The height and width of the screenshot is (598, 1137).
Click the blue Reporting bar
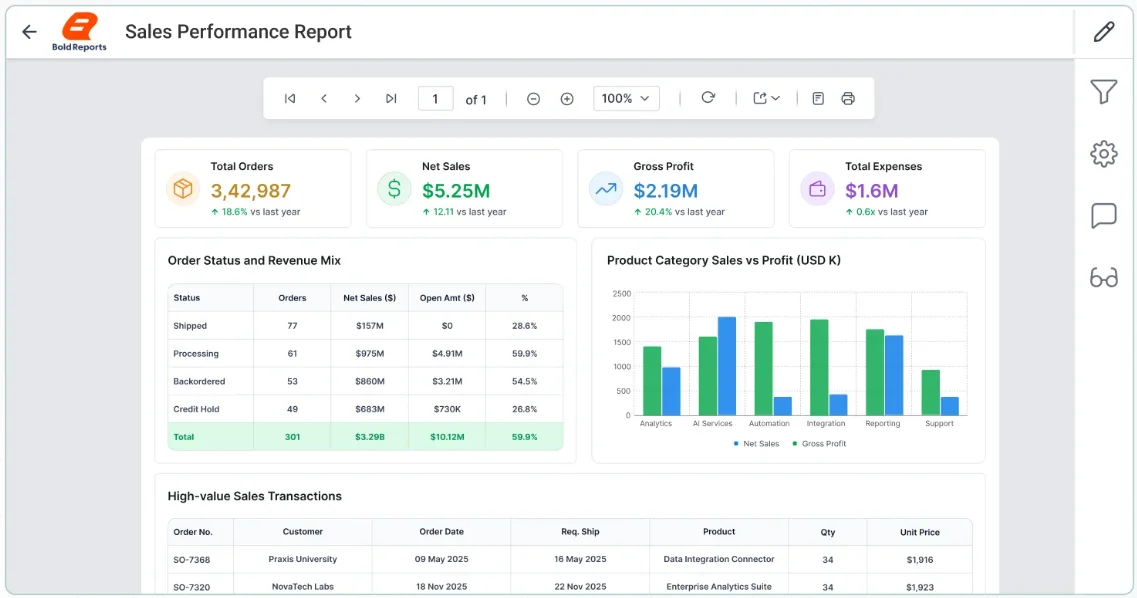tap(893, 375)
